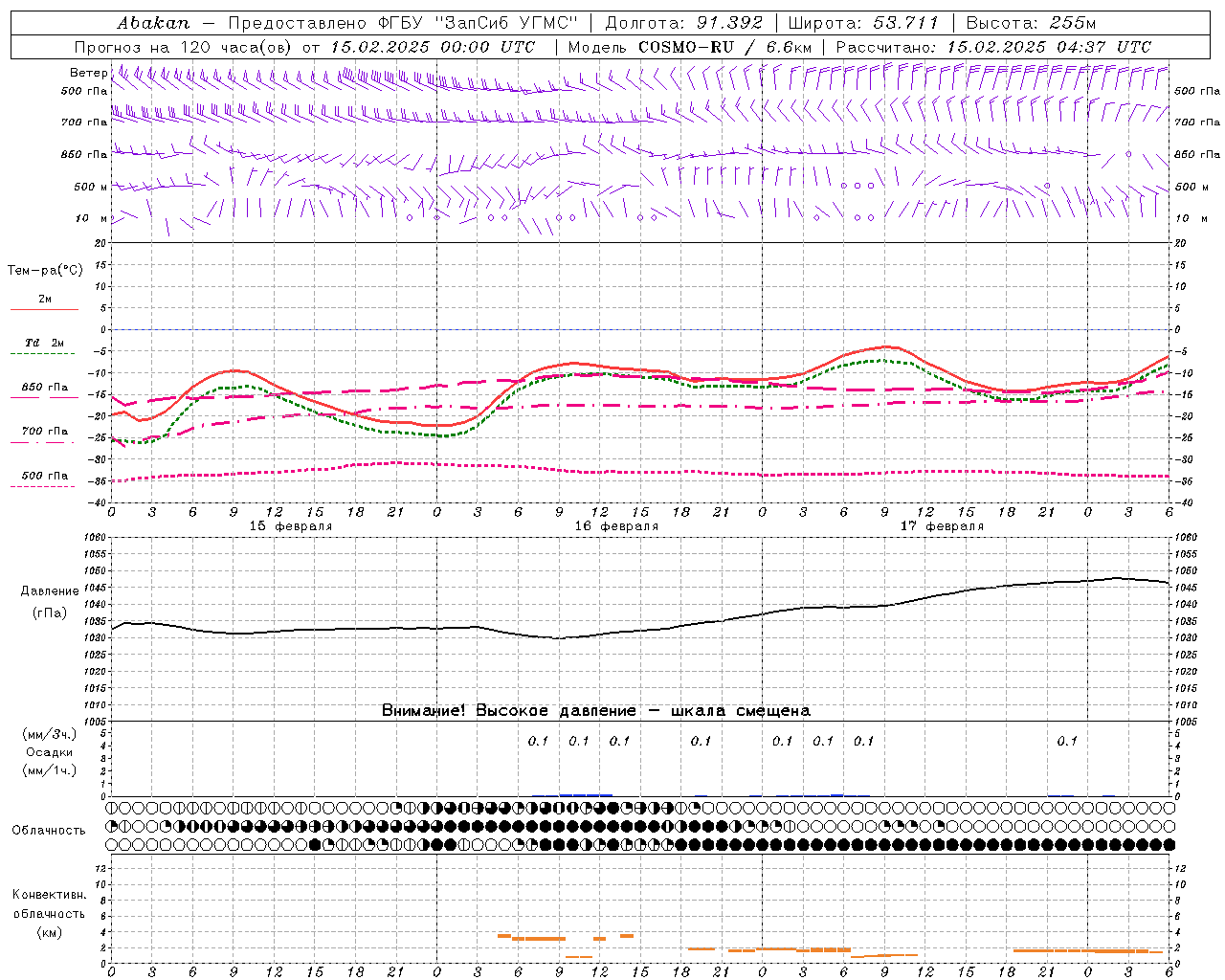Select '850 гПа' temperature legend entry
The height and width of the screenshot is (980, 1225).
tap(45, 388)
